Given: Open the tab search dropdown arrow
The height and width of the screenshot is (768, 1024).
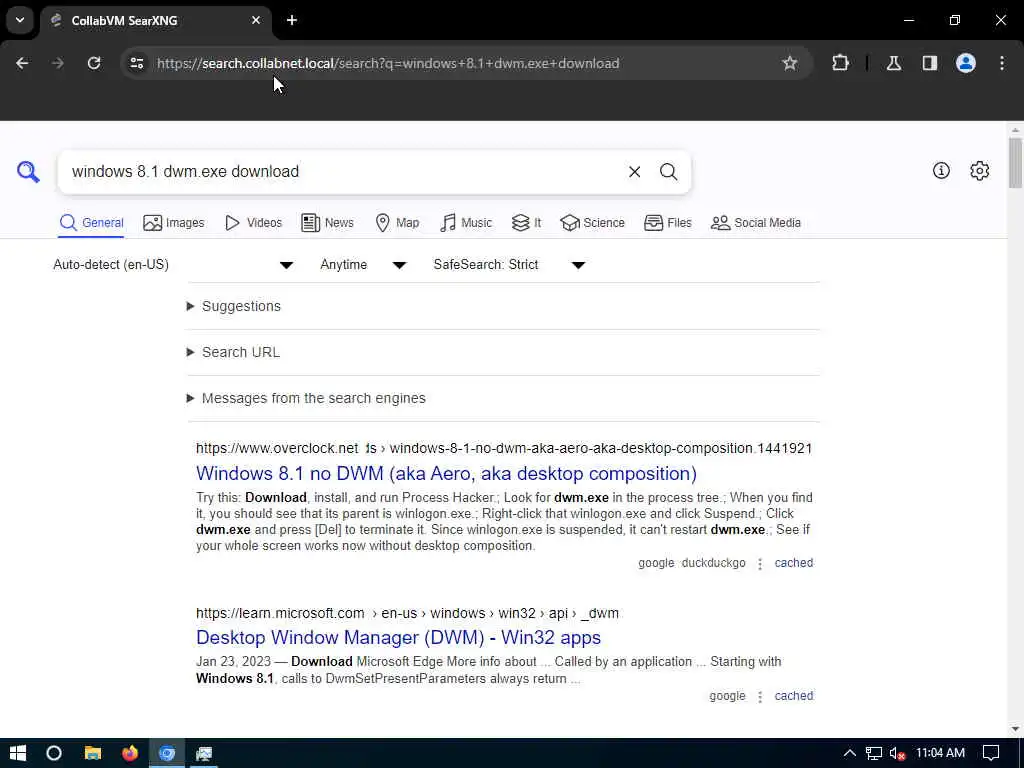Looking at the screenshot, I should coord(20,20).
